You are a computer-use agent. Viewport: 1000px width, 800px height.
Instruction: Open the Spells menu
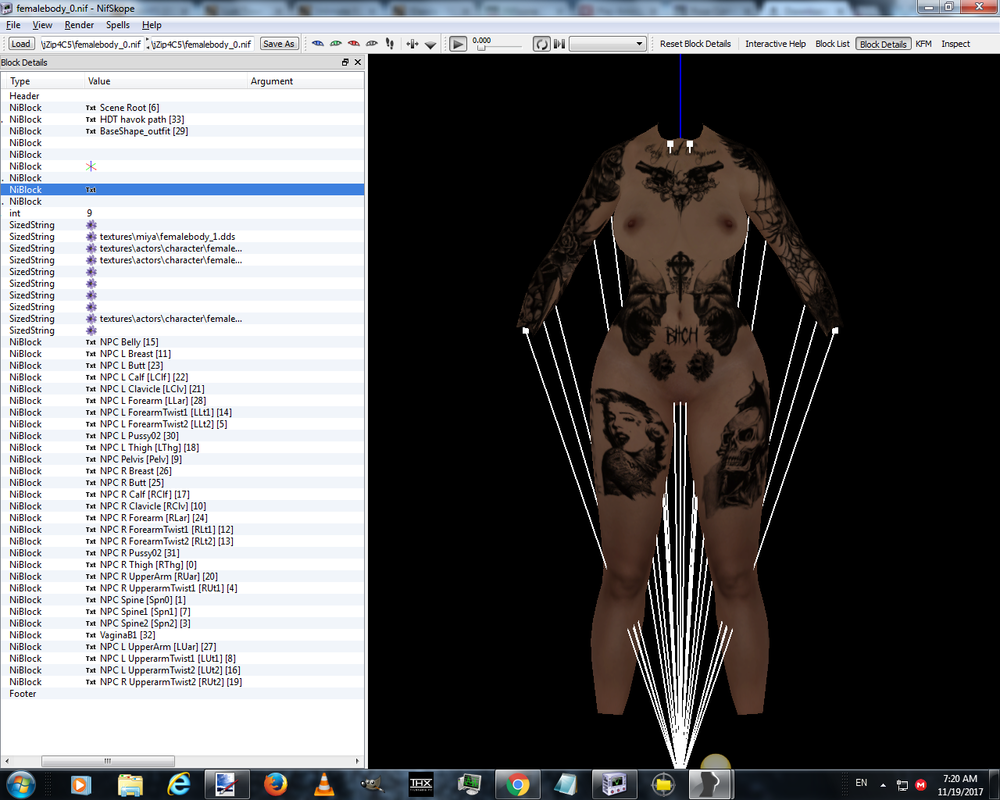click(x=117, y=25)
